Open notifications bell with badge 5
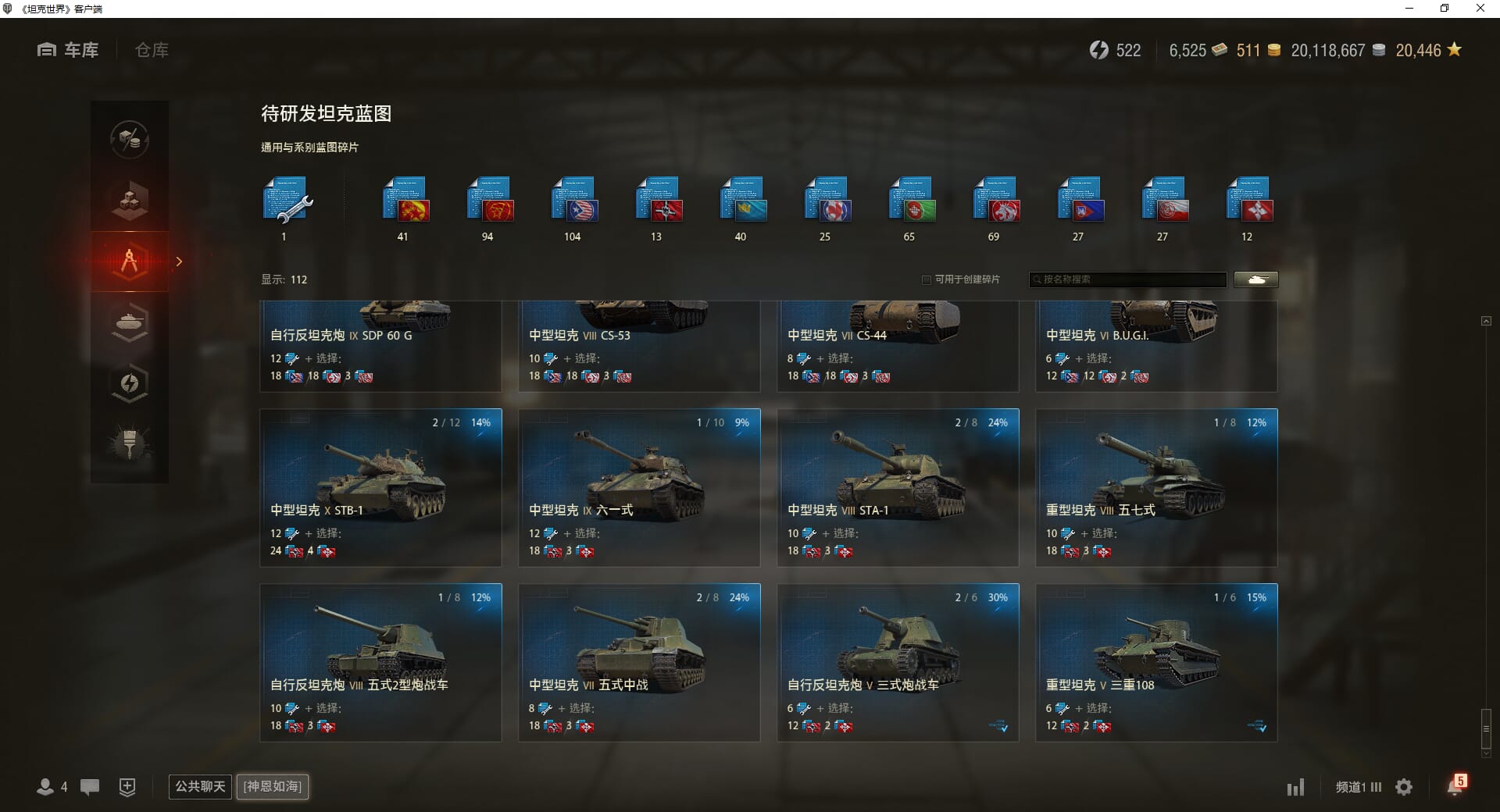 1456,785
